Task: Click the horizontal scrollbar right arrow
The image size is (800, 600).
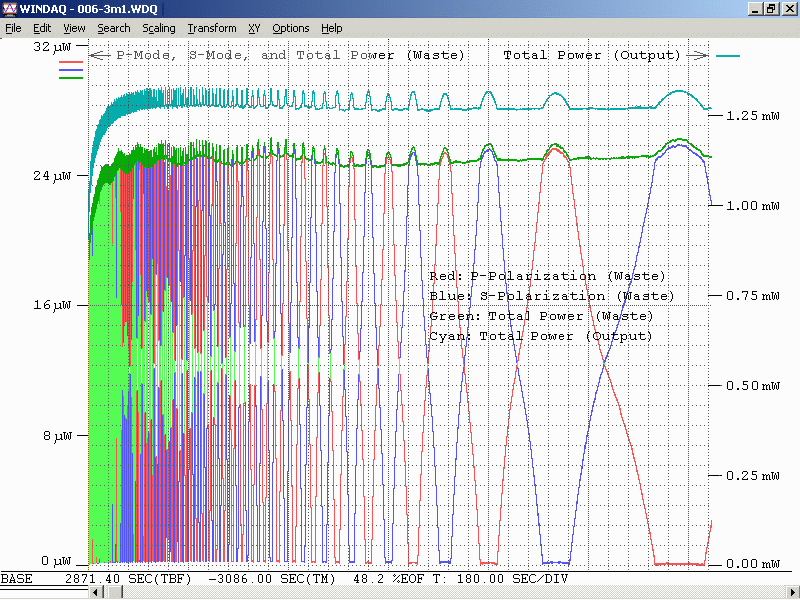Action: (792, 592)
